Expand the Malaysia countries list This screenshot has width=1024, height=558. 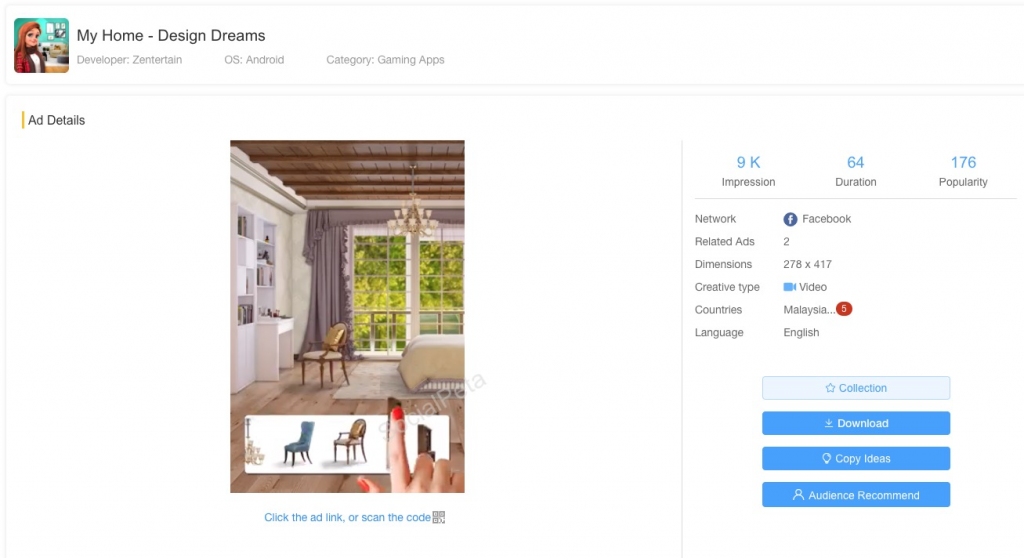(809, 310)
